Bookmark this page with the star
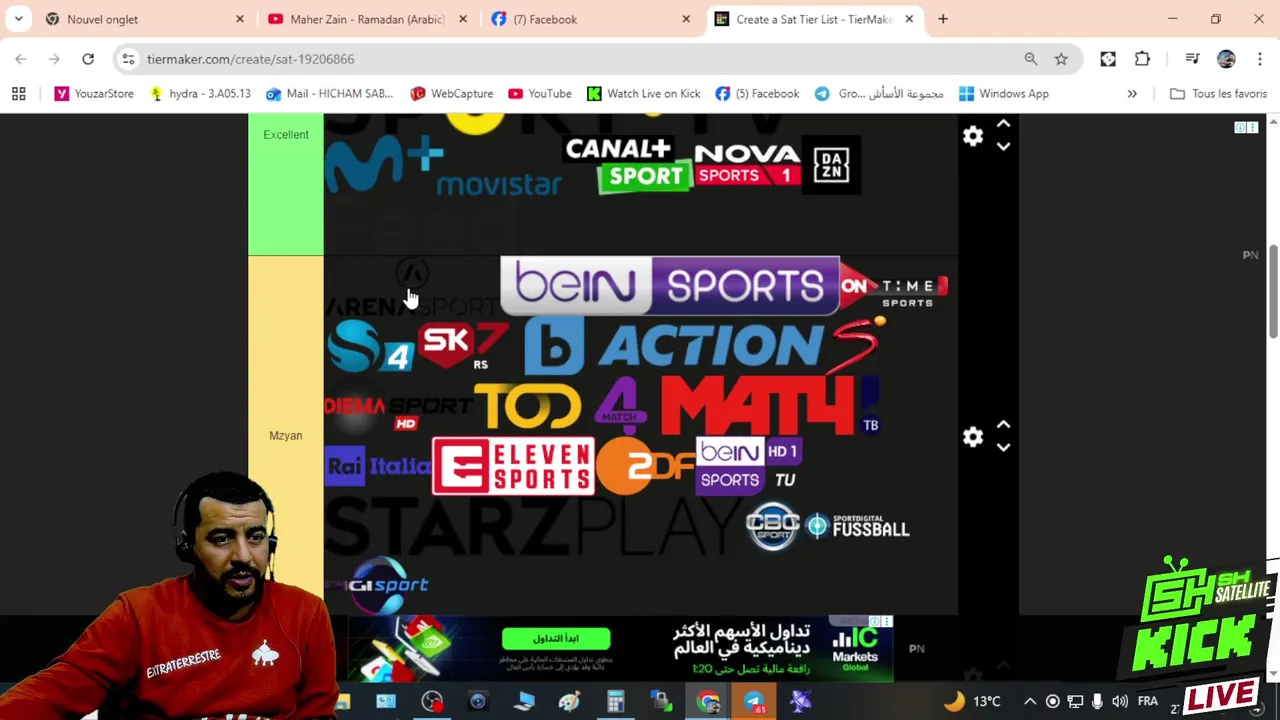This screenshot has width=1280, height=720. point(1061,59)
